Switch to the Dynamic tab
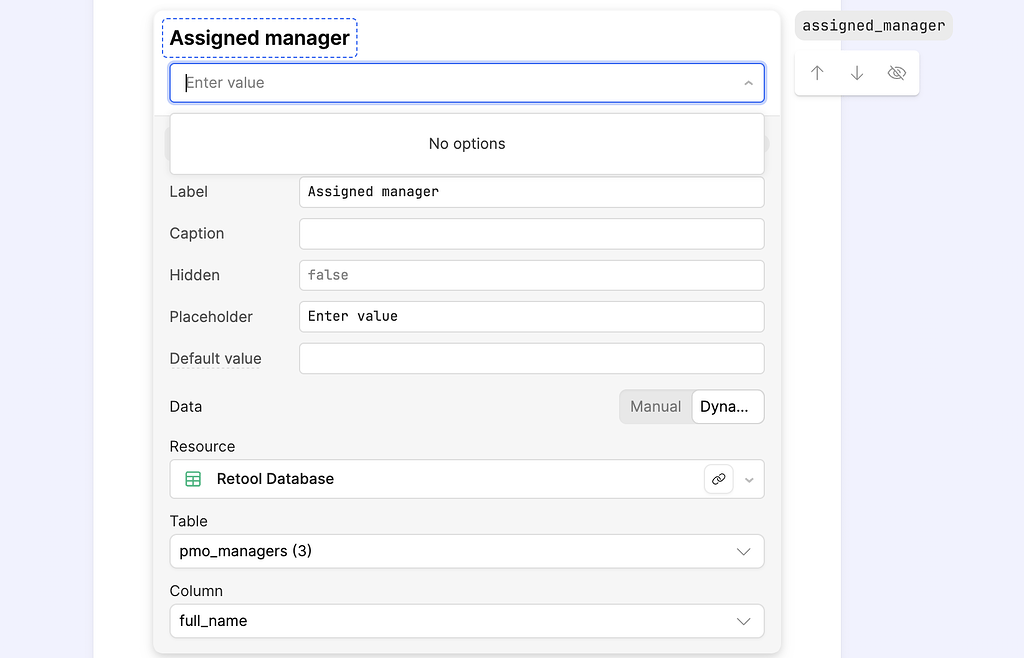 click(727, 407)
